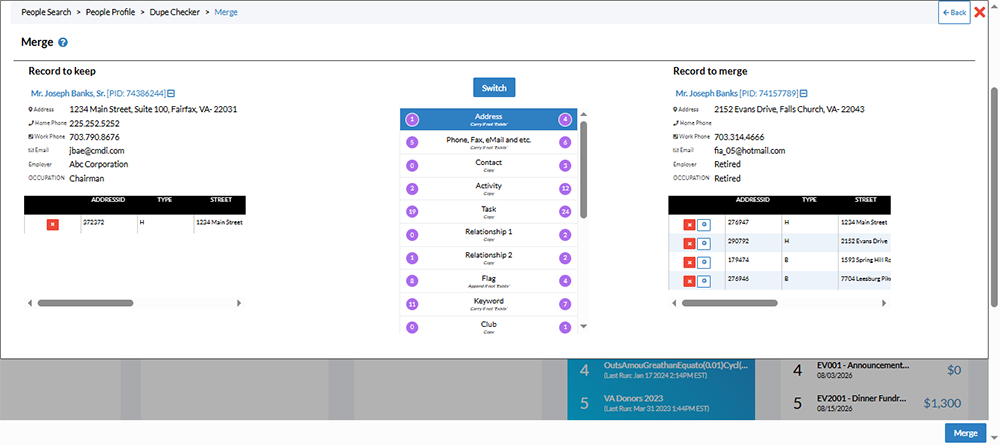
Task: Click right arrow of keep-record table scrollbar
Action: 239,303
